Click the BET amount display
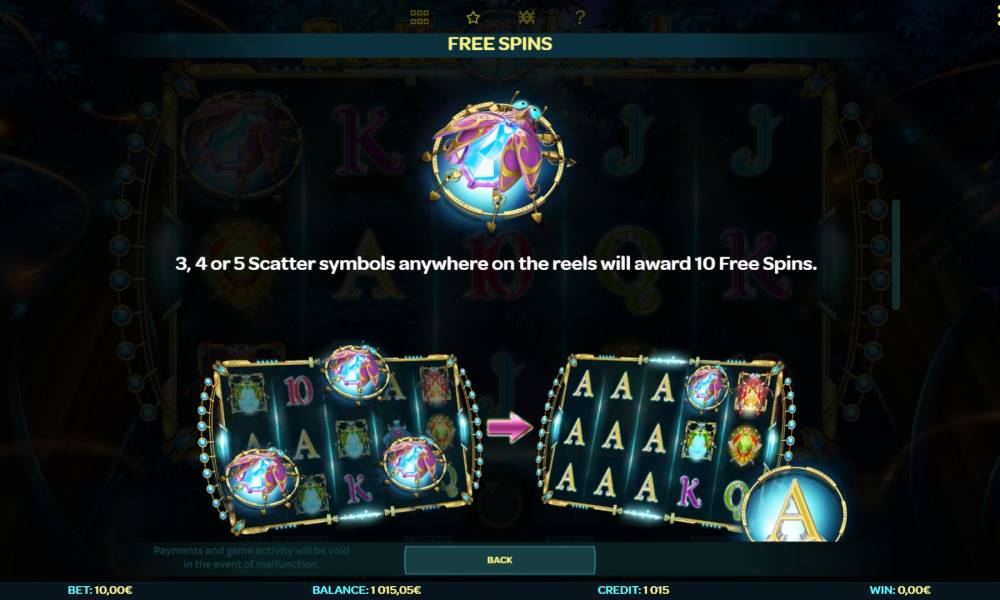Screen dimensions: 1000x600 point(100,590)
